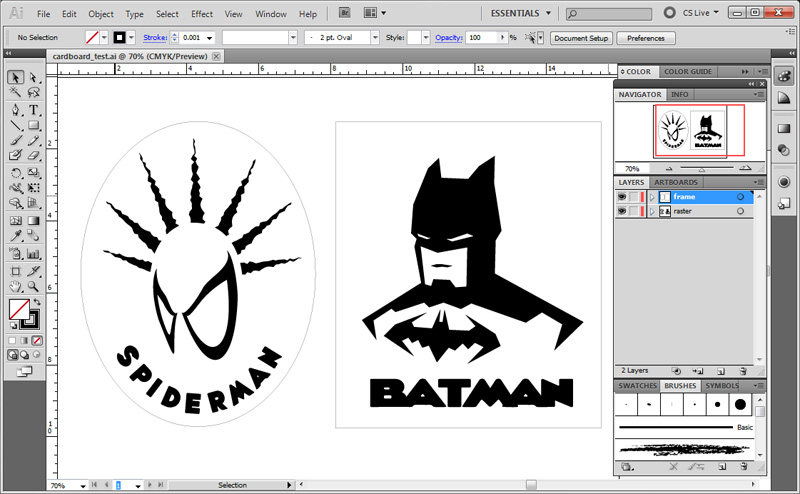Toggle the lock box on frame layer
This screenshot has width=800, height=494.
click(633, 197)
